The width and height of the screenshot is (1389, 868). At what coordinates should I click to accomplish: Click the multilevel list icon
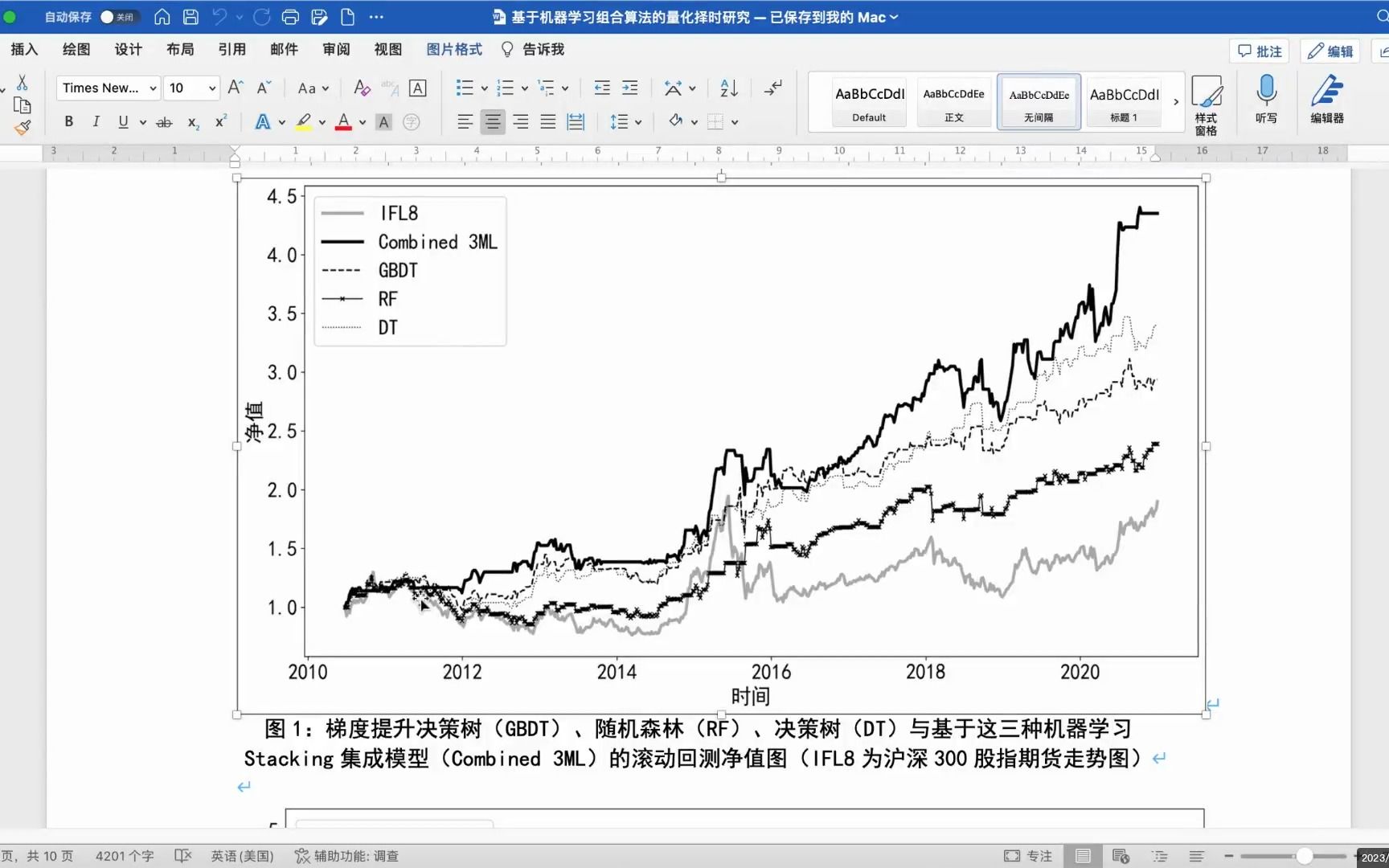pos(546,88)
